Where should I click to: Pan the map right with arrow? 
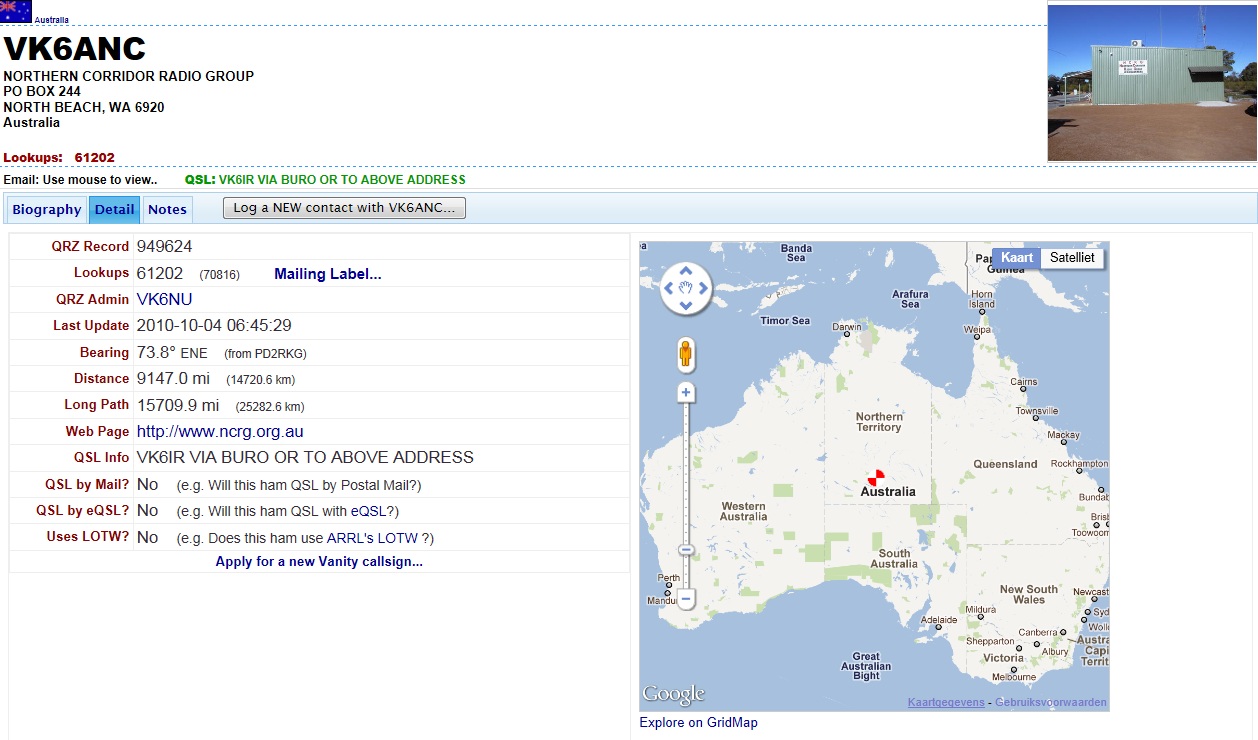703,288
